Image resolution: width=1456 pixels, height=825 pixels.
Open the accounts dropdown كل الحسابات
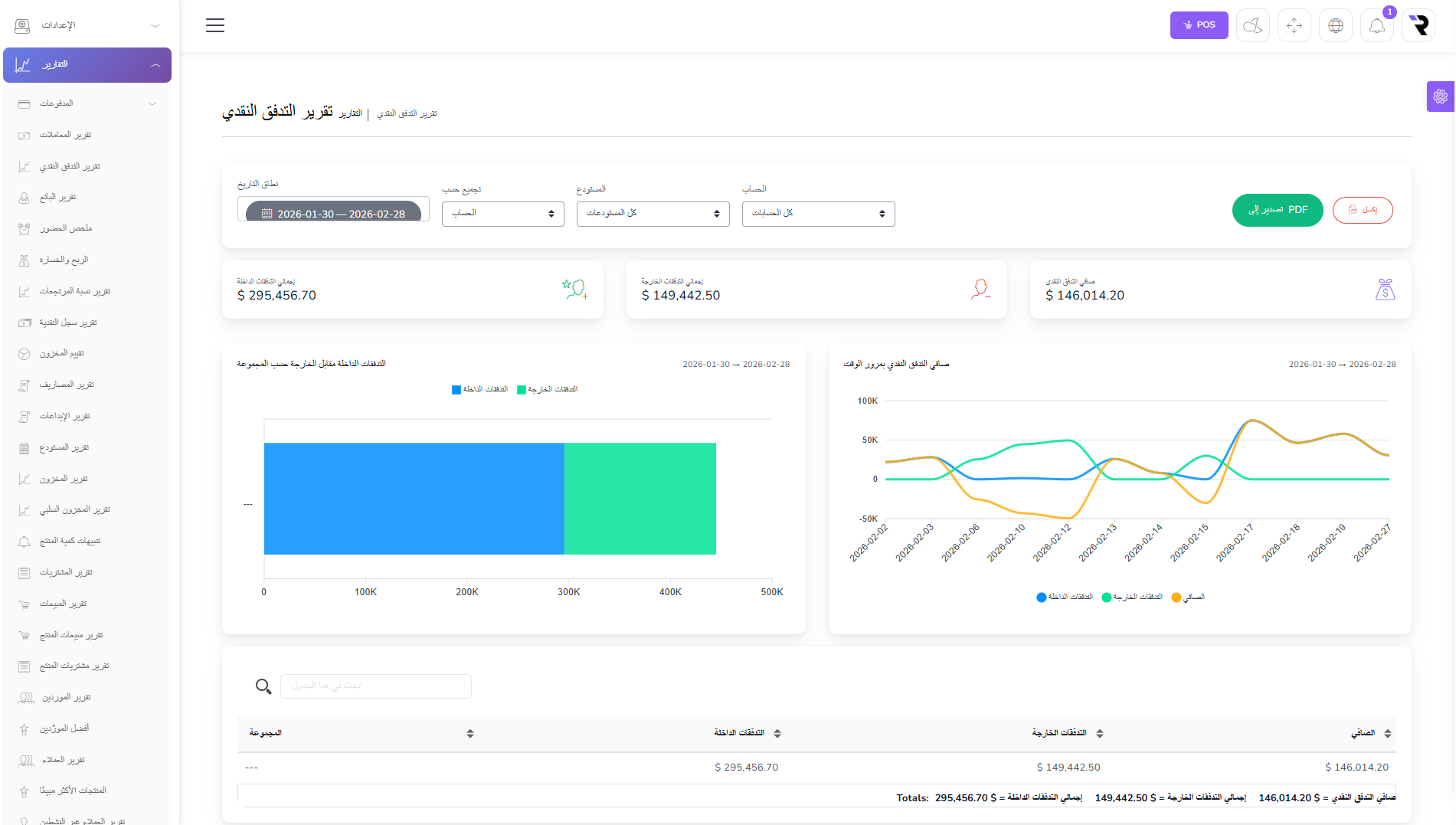818,214
